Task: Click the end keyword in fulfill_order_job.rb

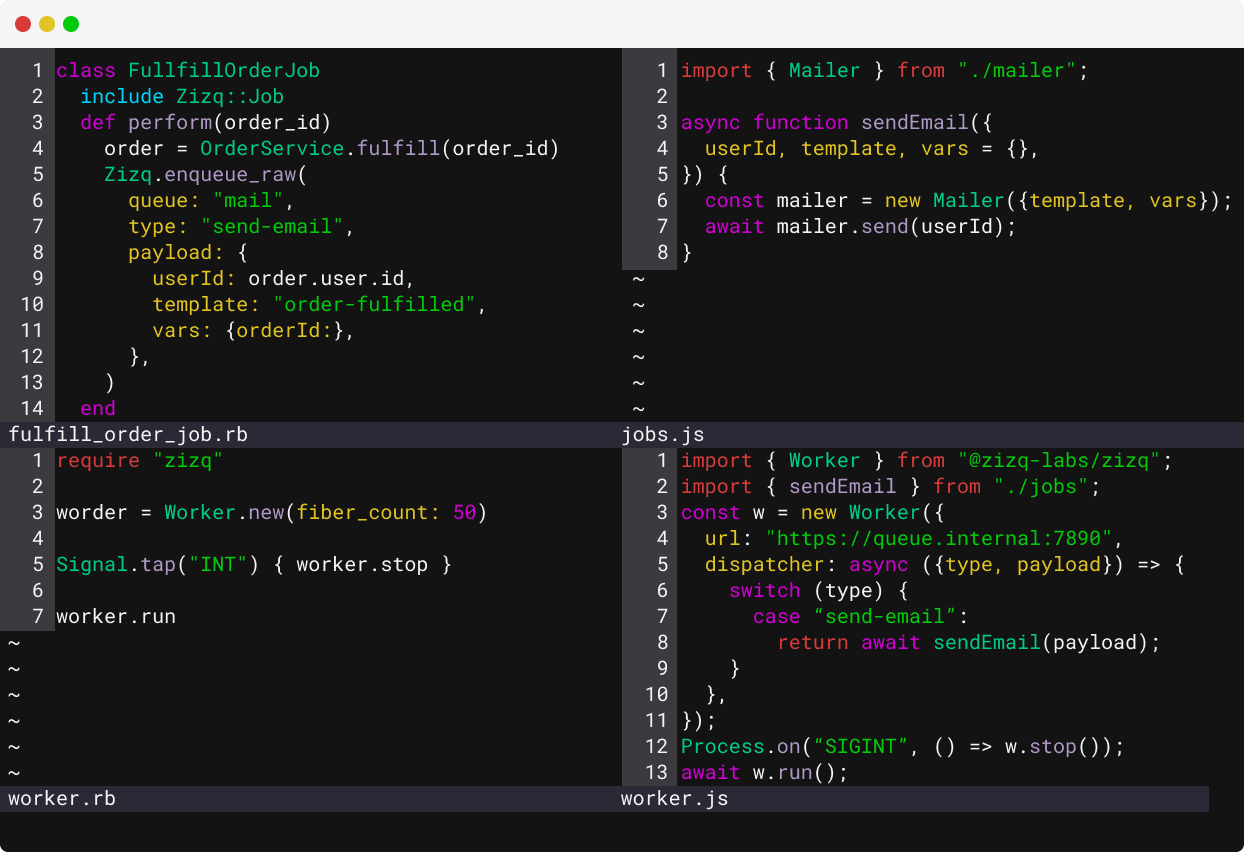Action: point(98,408)
